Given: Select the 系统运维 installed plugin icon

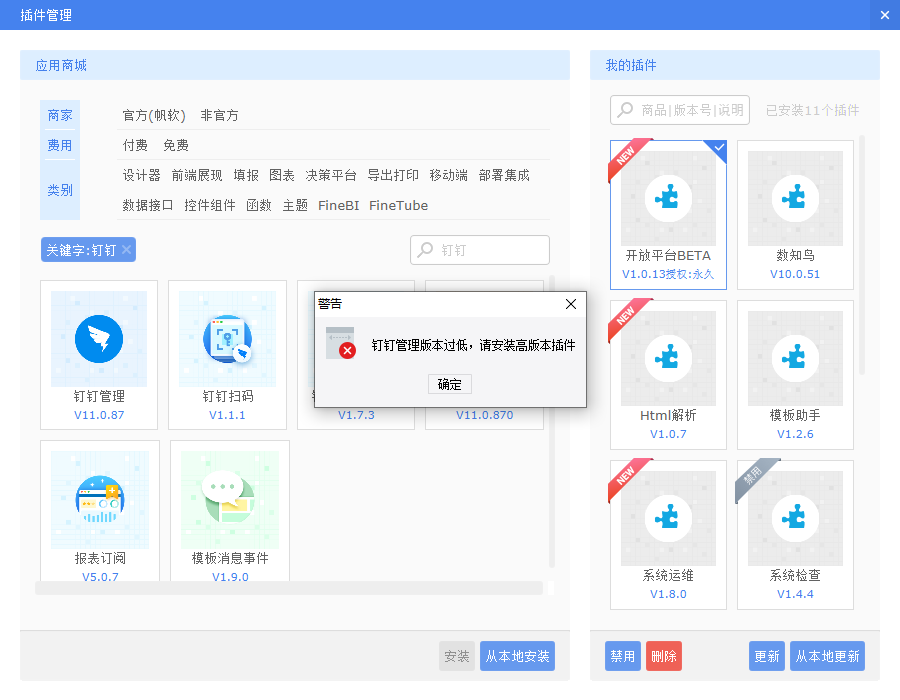Looking at the screenshot, I should pos(668,519).
